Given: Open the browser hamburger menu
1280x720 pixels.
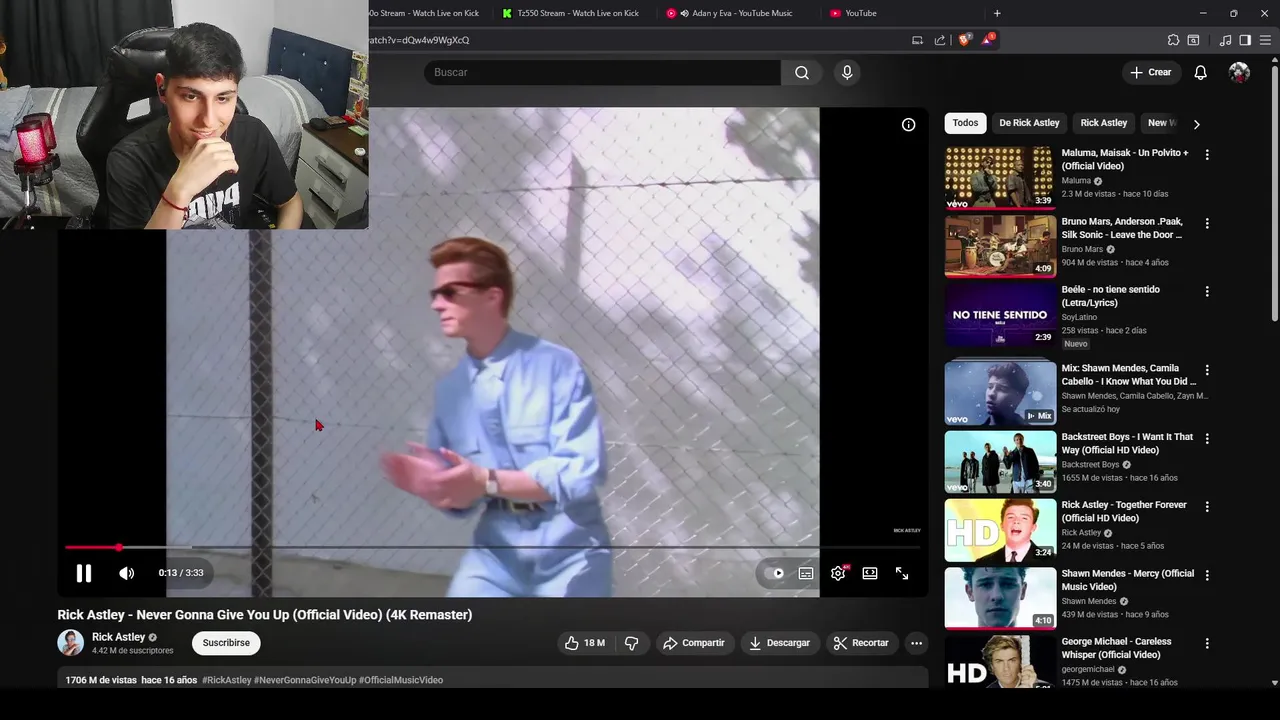Looking at the screenshot, I should click(1265, 40).
